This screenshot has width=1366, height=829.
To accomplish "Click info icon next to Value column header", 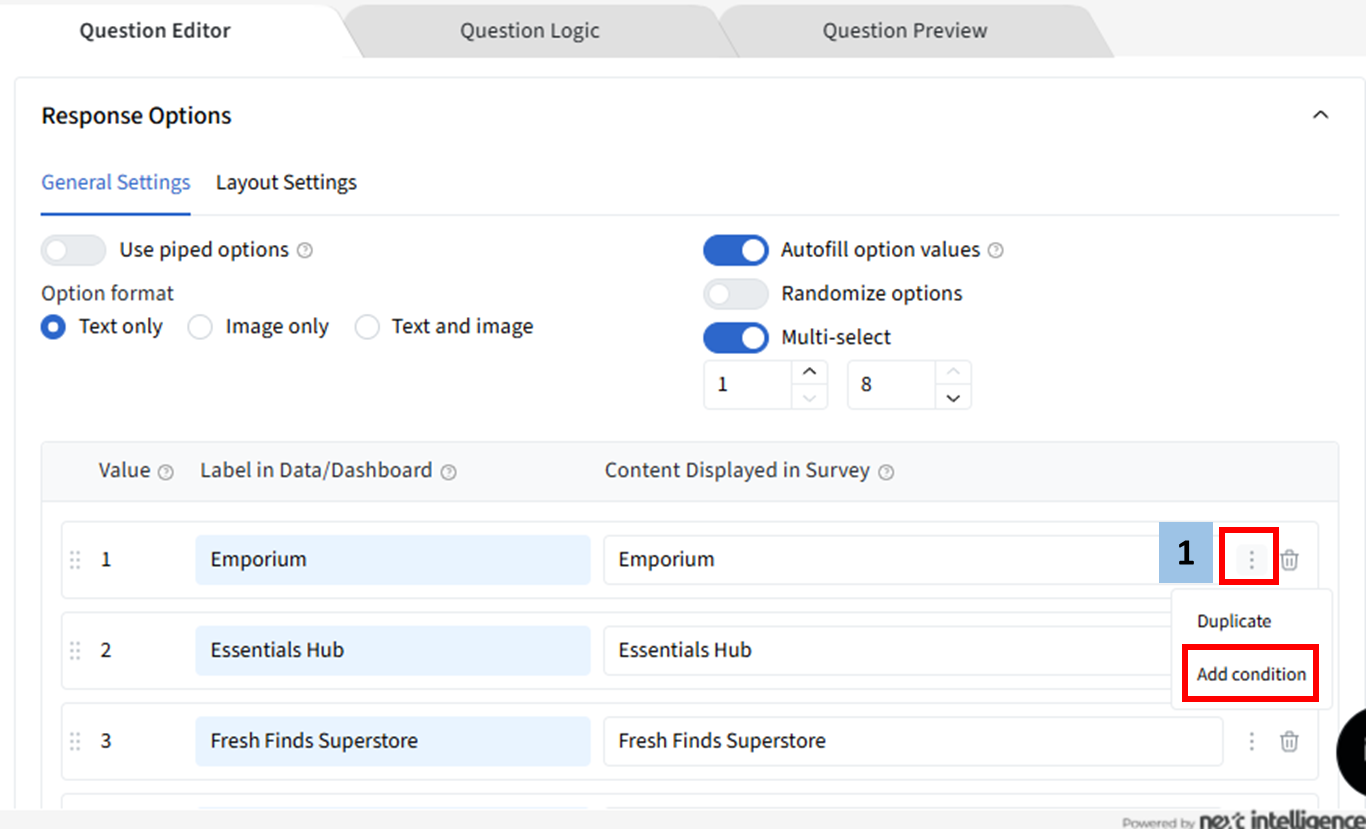I will point(166,472).
